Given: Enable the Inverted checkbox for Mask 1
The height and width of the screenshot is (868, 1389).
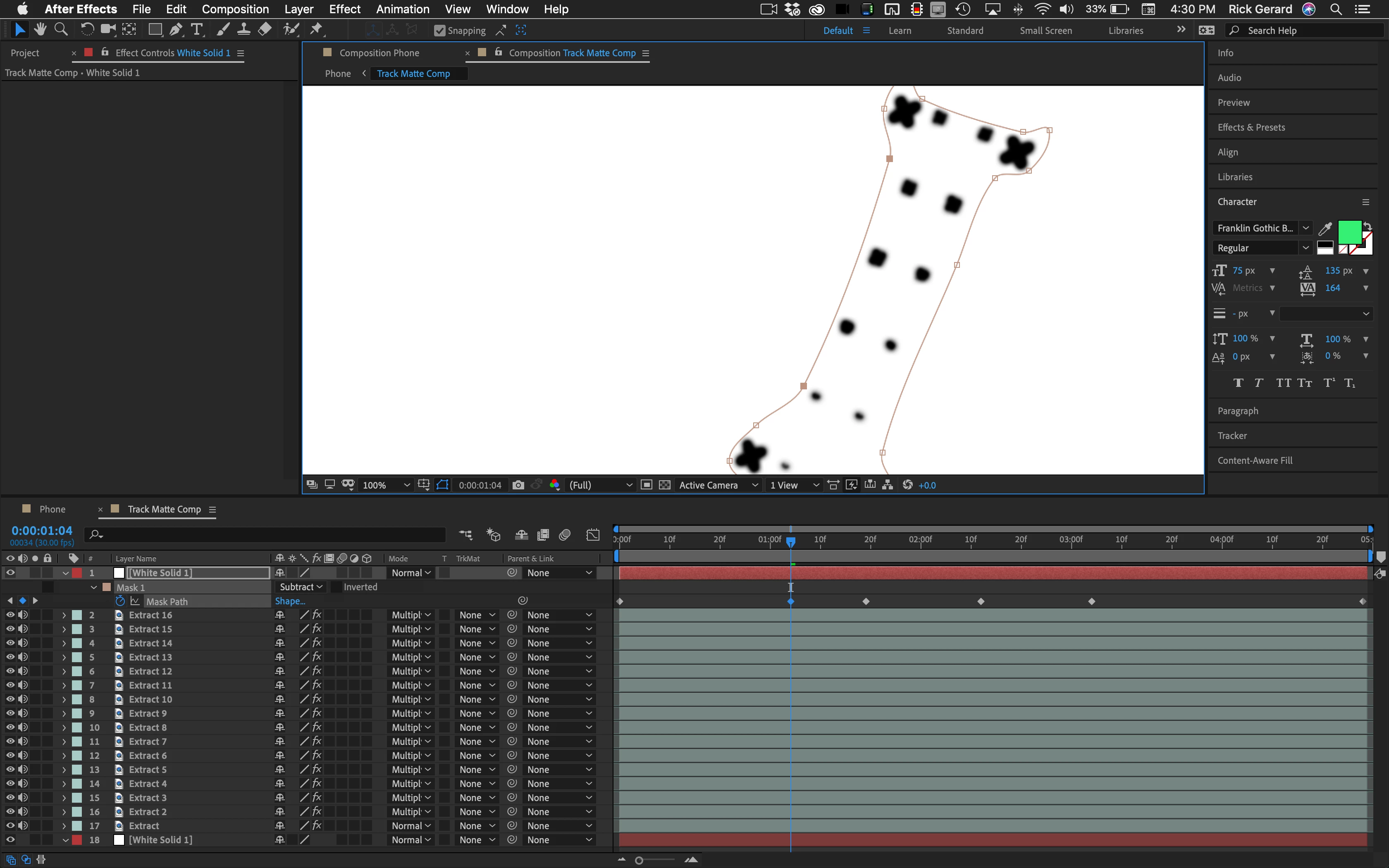Looking at the screenshot, I should pyautogui.click(x=337, y=587).
